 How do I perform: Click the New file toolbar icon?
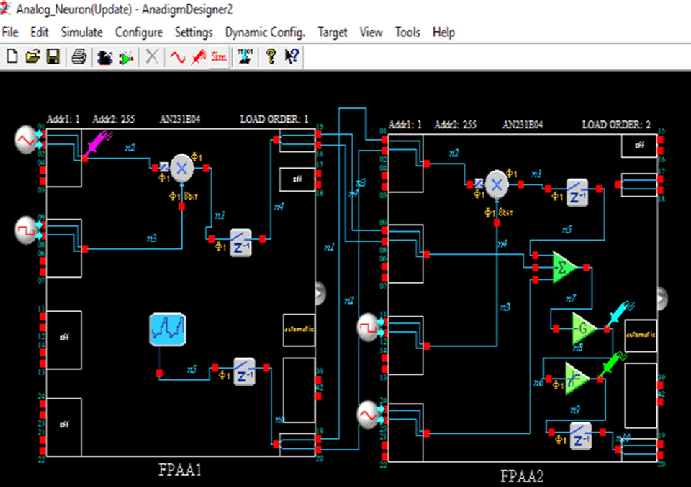tap(12, 57)
